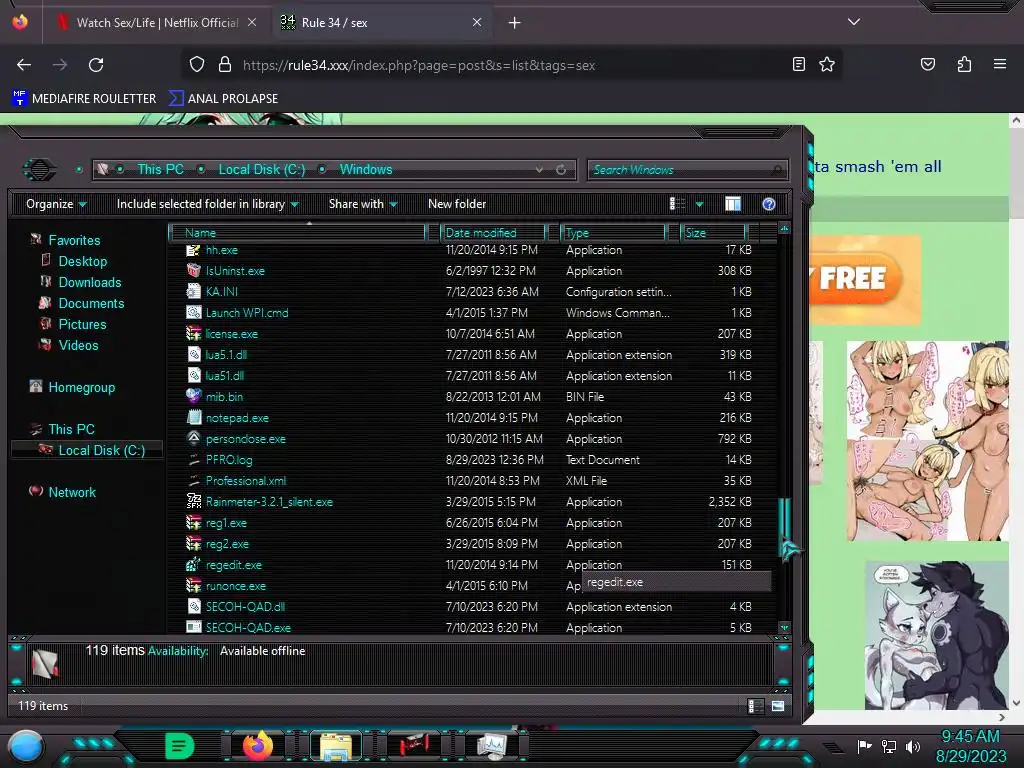Click the Firefox forward arrow button
Screen dimensions: 1024x768
(x=60, y=65)
